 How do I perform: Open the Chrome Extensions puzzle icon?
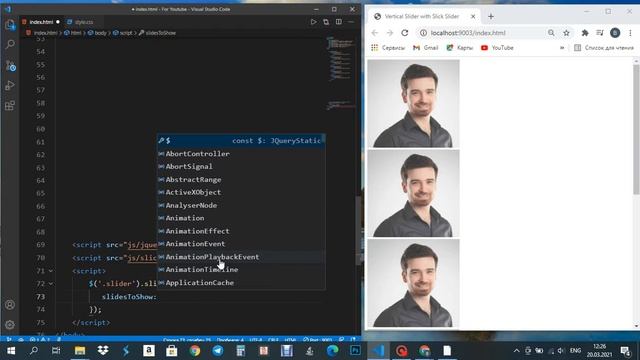click(585, 33)
